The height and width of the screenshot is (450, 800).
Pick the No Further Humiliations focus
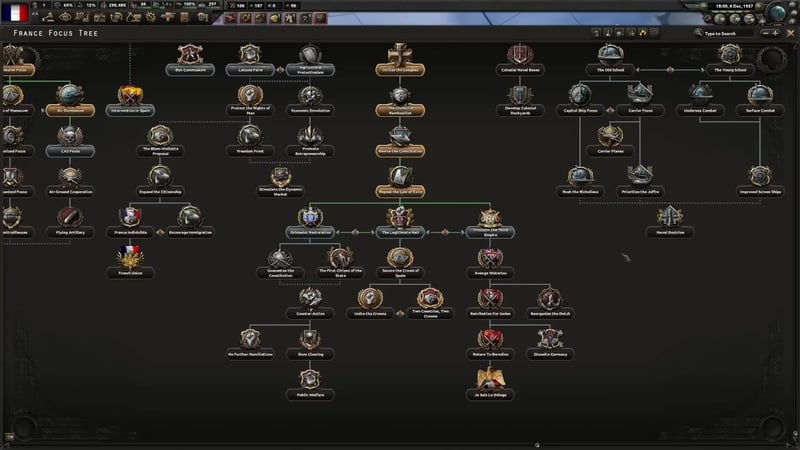(250, 344)
